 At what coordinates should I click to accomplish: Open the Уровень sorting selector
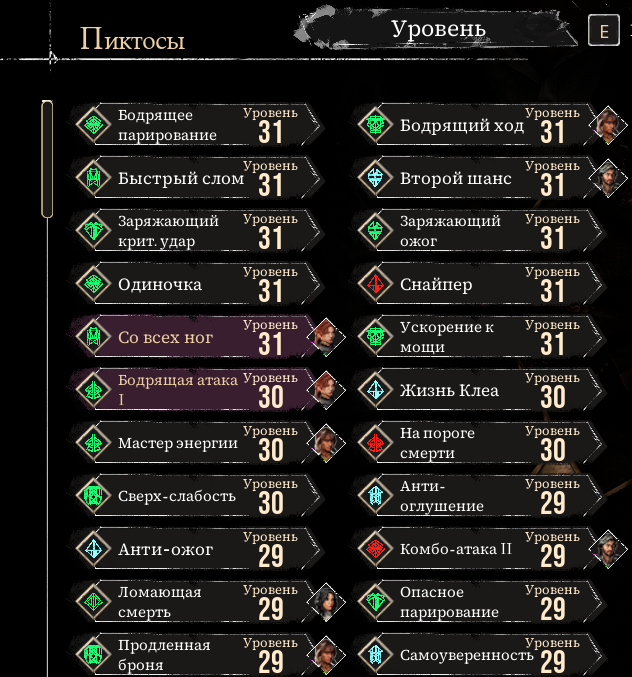tap(437, 29)
